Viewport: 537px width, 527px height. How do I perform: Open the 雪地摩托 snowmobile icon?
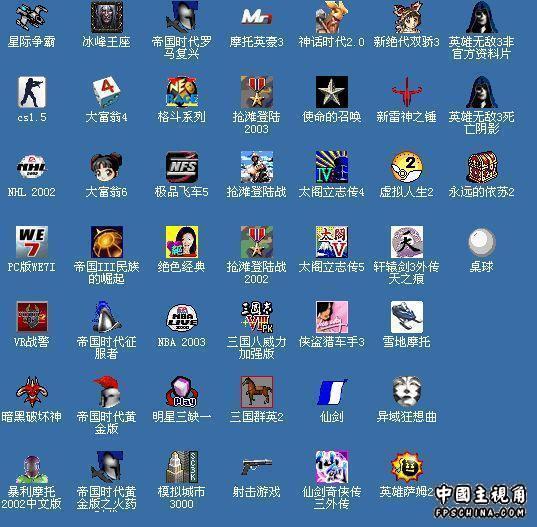coord(407,317)
